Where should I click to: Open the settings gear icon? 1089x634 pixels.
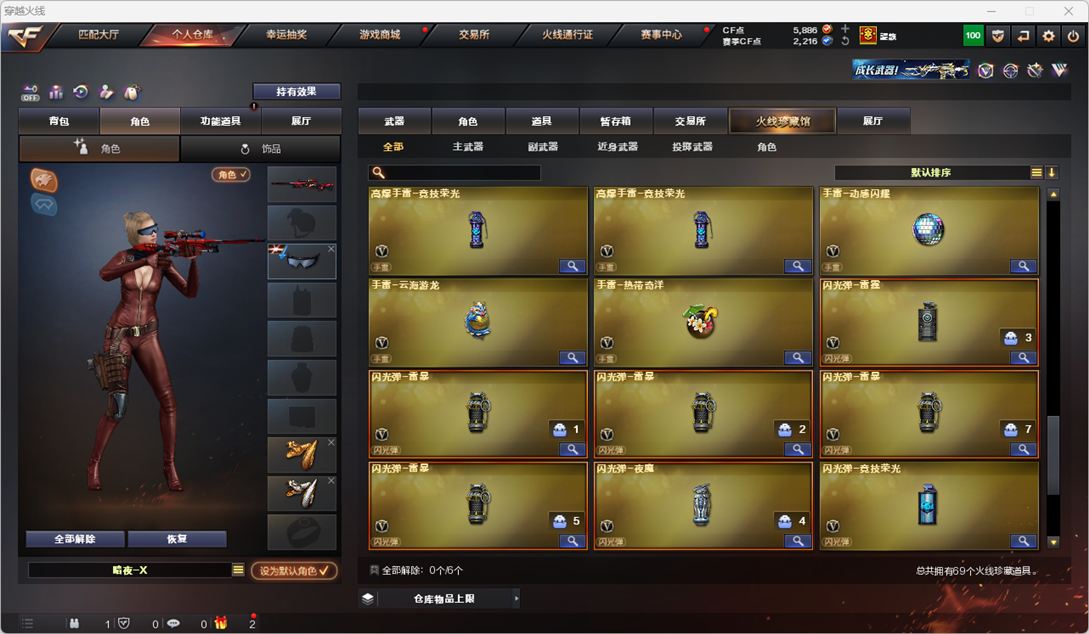point(1048,36)
